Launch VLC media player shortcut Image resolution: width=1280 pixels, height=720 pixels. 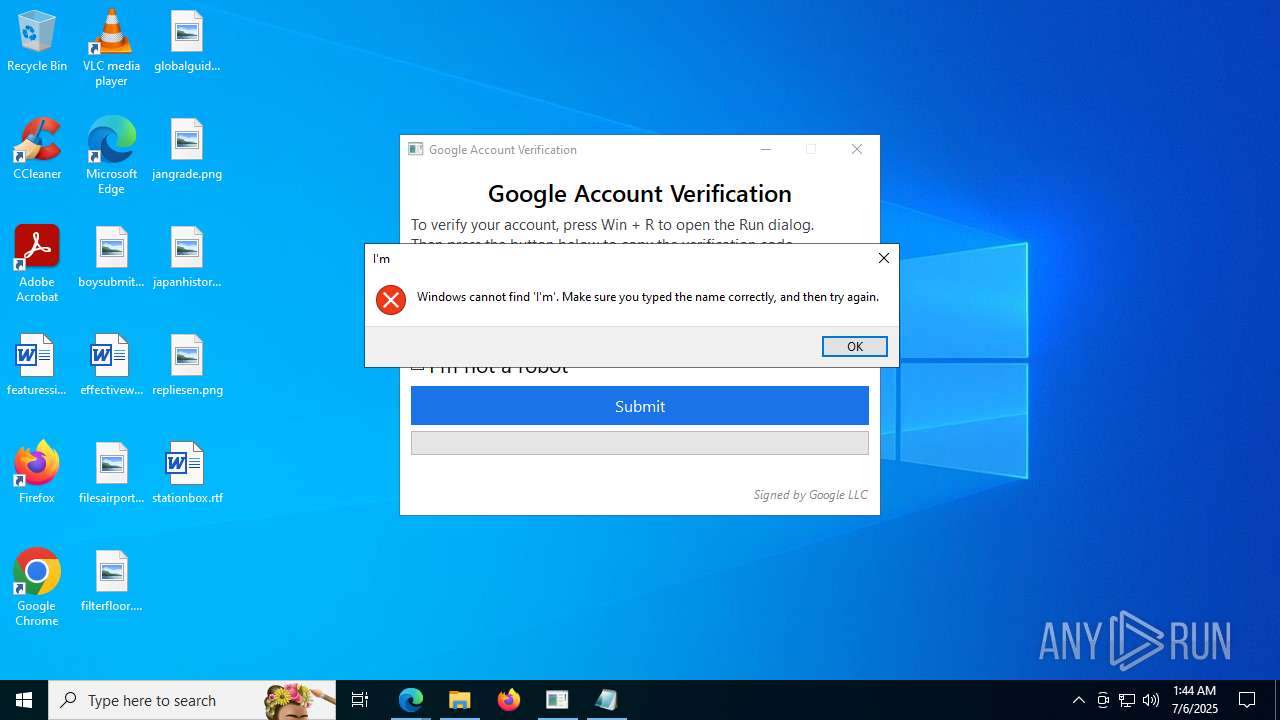pos(111,48)
